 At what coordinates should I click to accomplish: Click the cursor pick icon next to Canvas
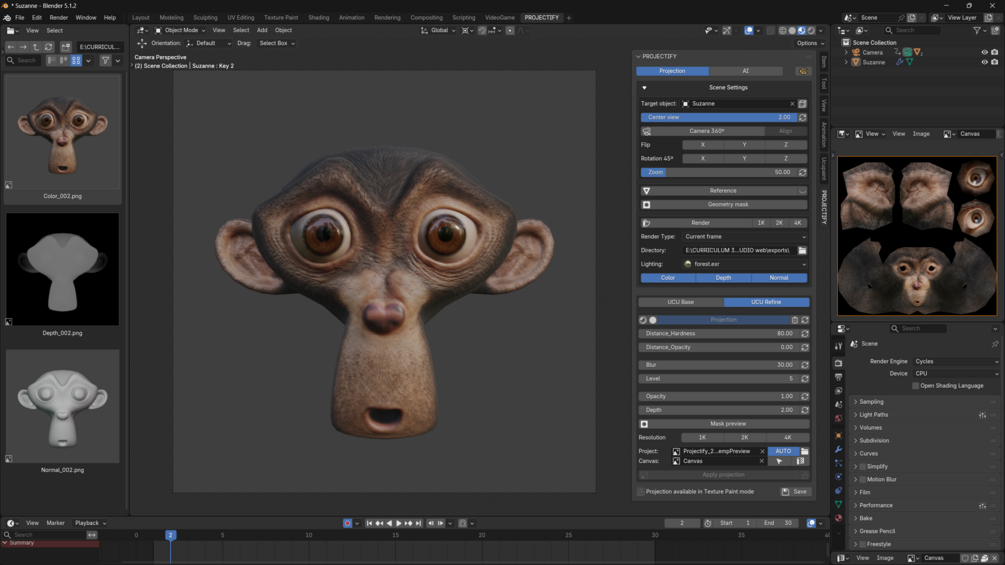779,461
